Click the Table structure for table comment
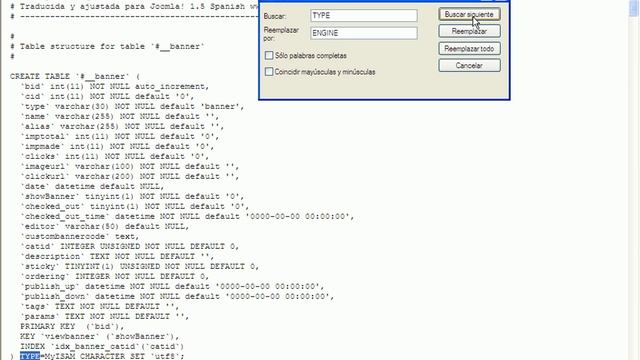This screenshot has height=360, width=640. click(x=107, y=47)
